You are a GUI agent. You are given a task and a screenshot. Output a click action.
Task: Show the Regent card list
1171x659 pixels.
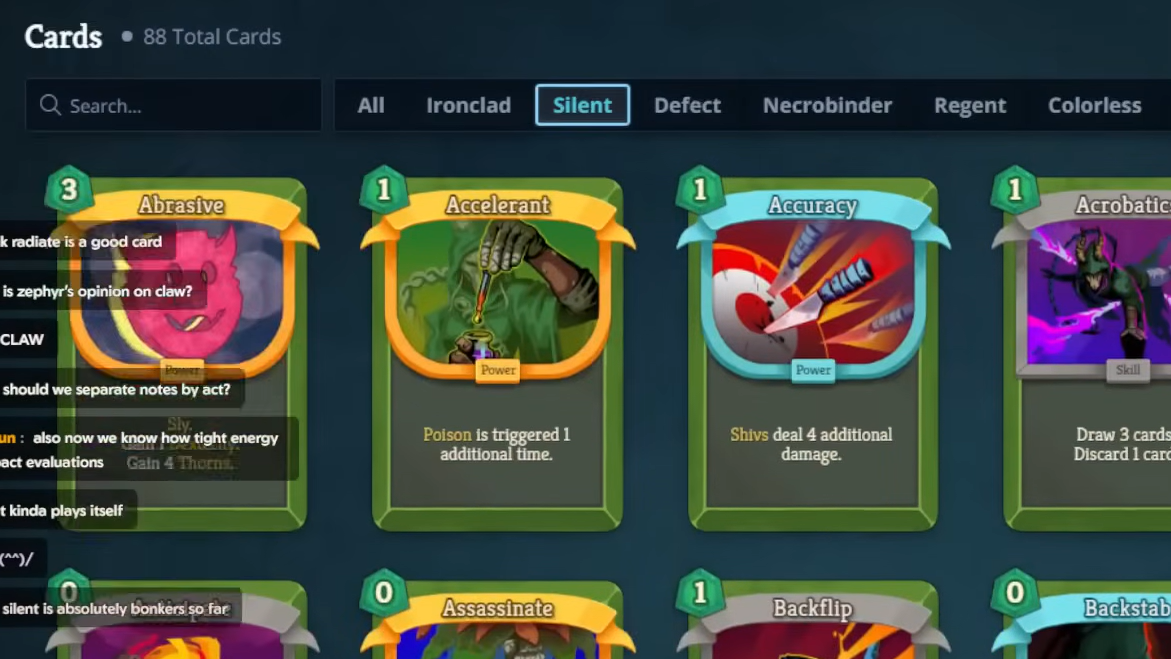970,105
